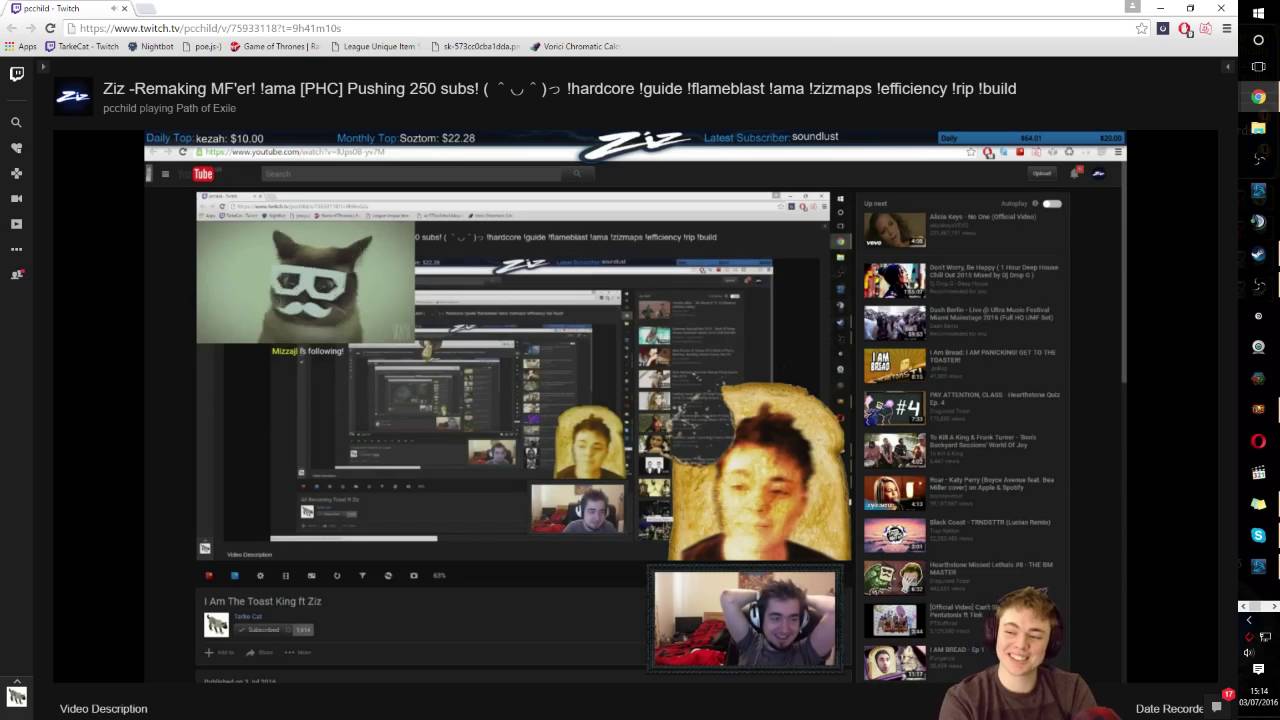
Task: Select the pcchild - Twitch browser tab
Action: tap(68, 8)
